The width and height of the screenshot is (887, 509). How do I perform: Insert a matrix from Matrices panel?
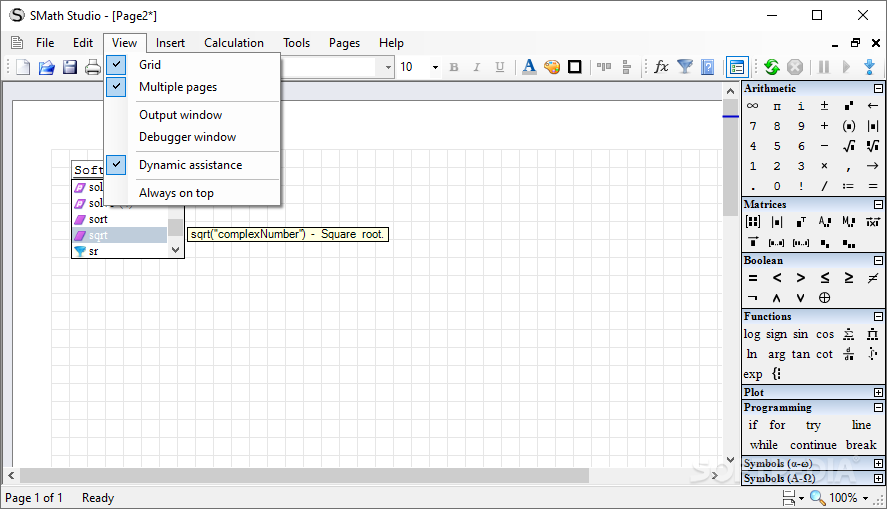coord(752,222)
